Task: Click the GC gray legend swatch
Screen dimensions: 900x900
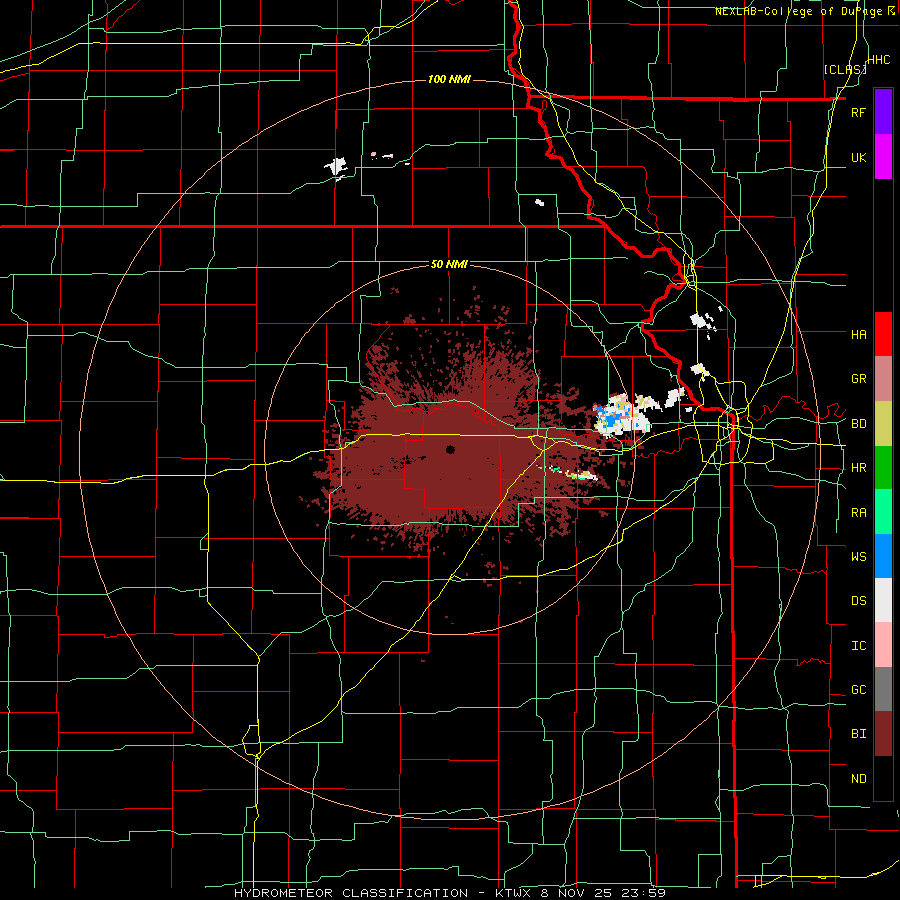Action: tap(883, 689)
